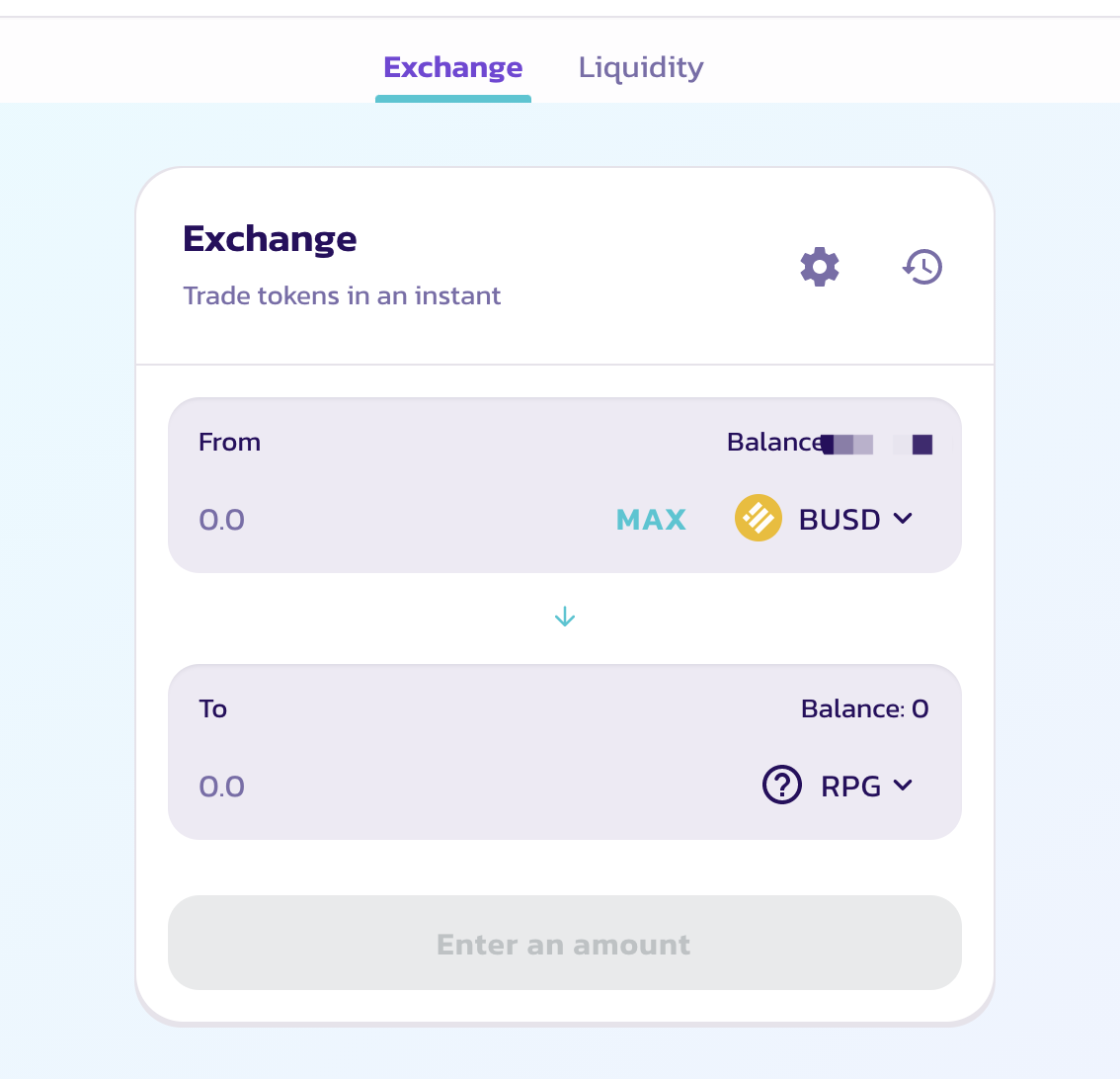The height and width of the screenshot is (1079, 1120).
Task: Expand the chevron next to BUSD
Action: point(903,518)
